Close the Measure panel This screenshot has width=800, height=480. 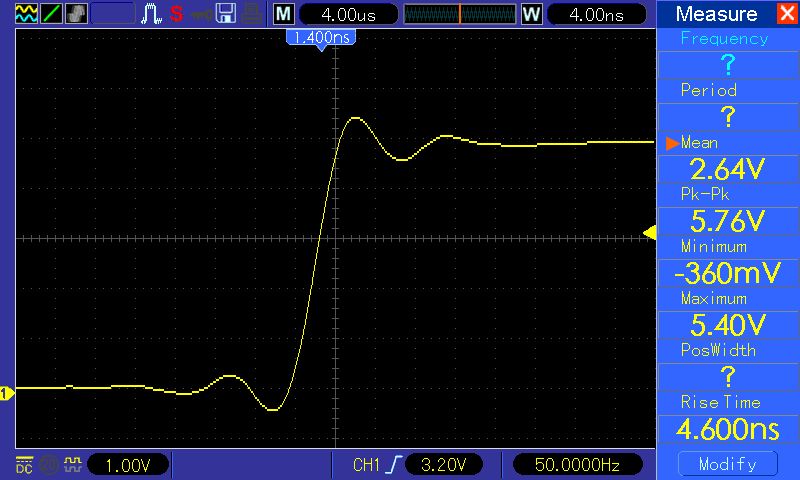(788, 13)
